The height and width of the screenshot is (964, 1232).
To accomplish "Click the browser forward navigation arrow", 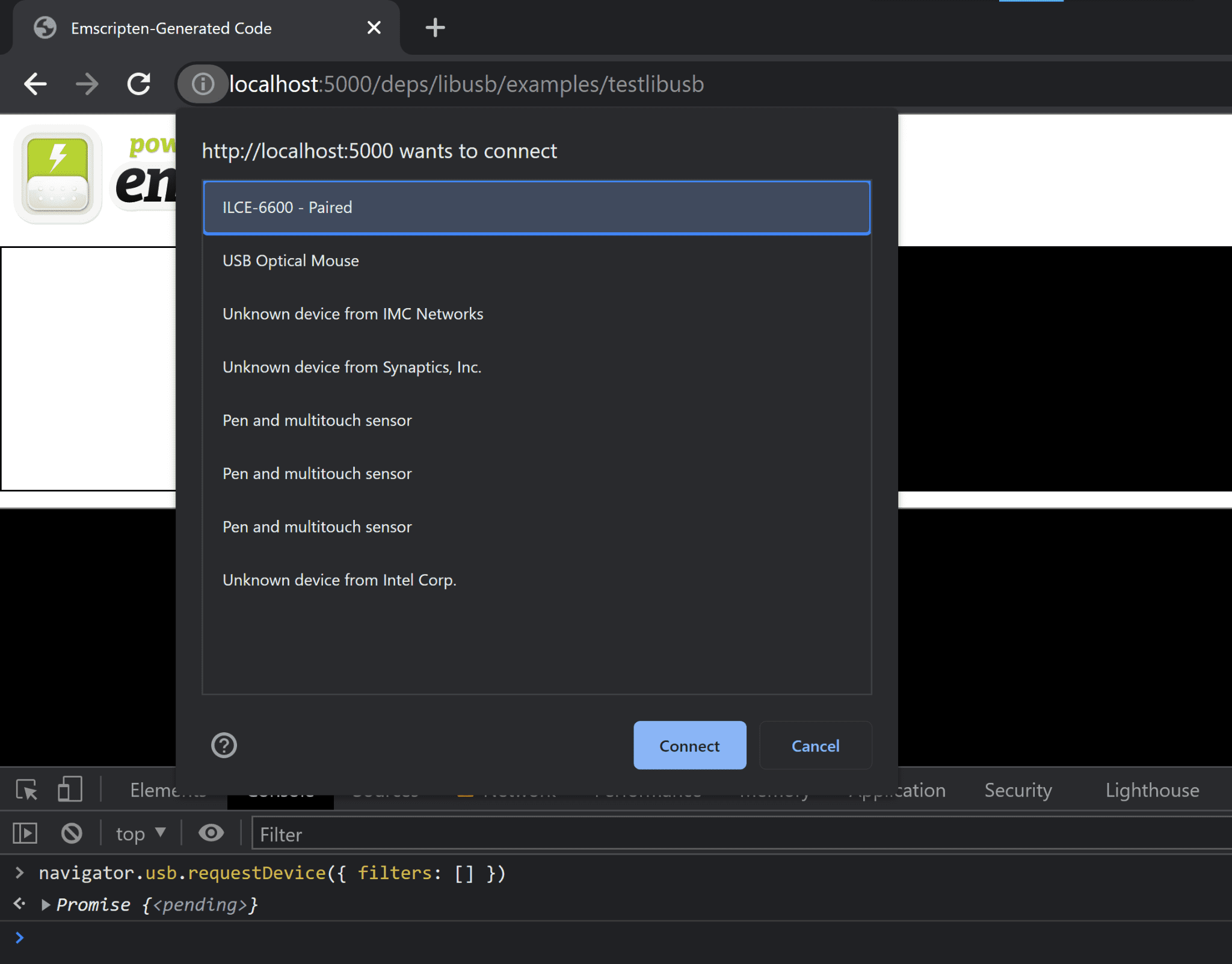I will pyautogui.click(x=88, y=84).
